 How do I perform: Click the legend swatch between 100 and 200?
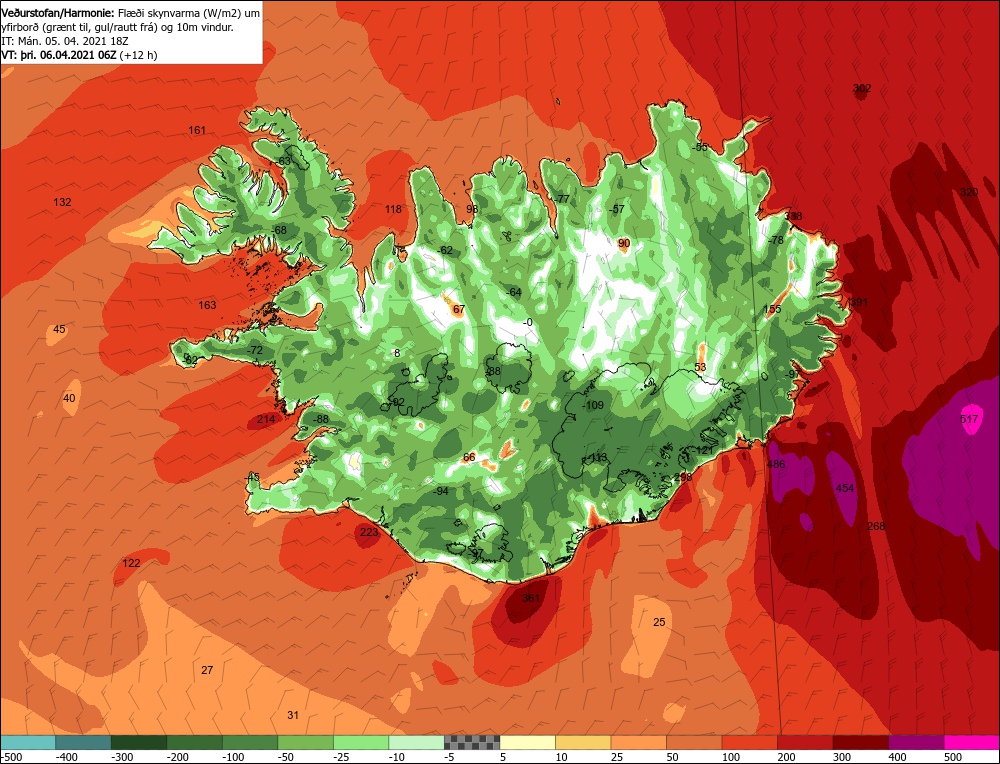coord(749,742)
